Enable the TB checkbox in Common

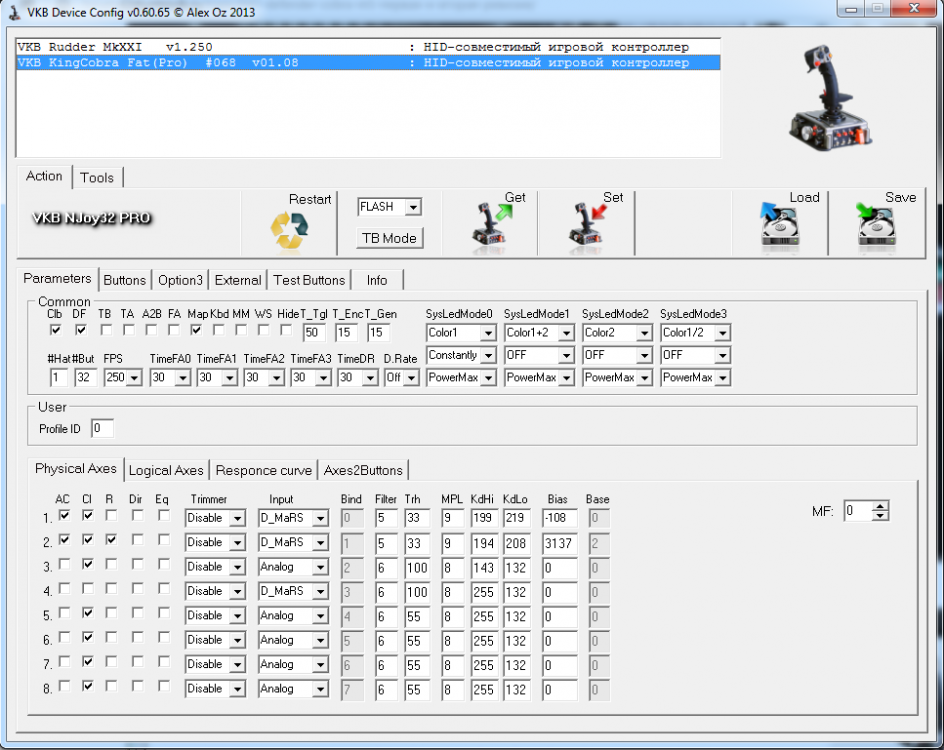tap(104, 329)
